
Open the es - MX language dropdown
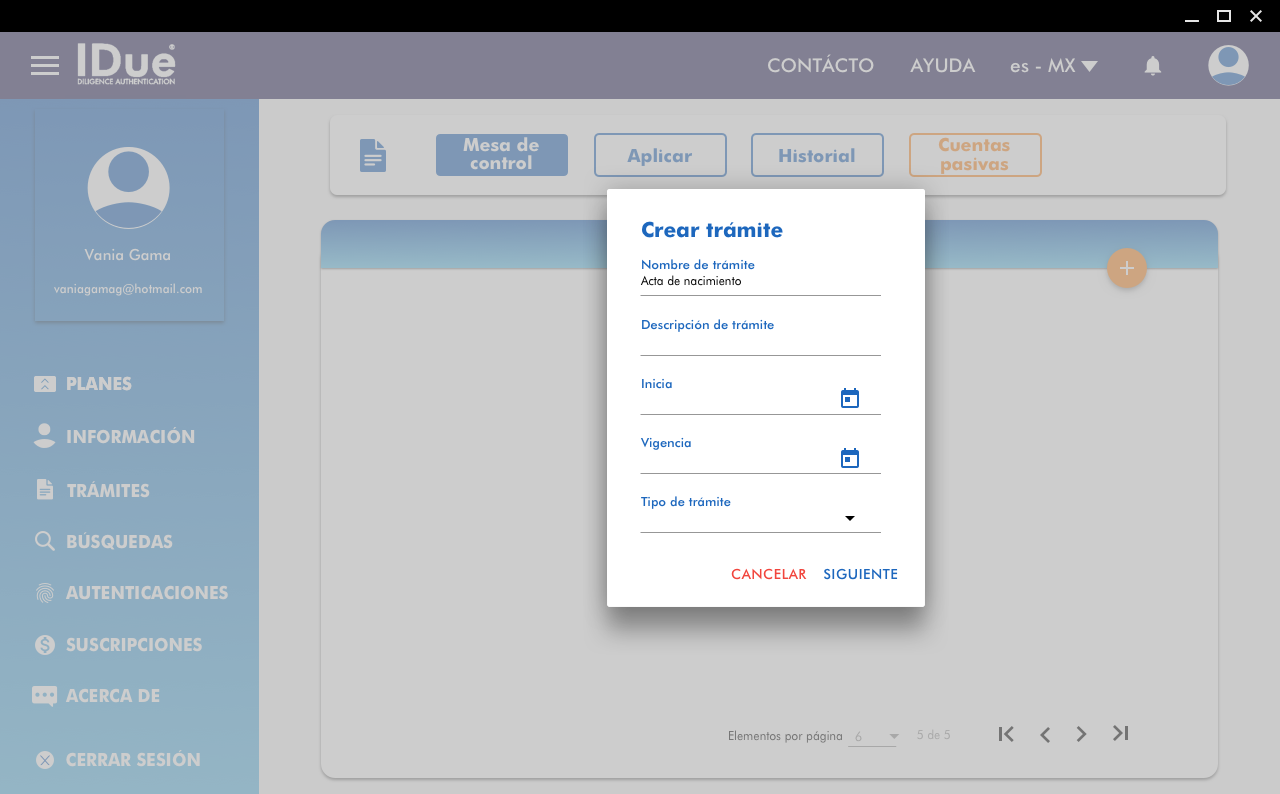point(1053,66)
